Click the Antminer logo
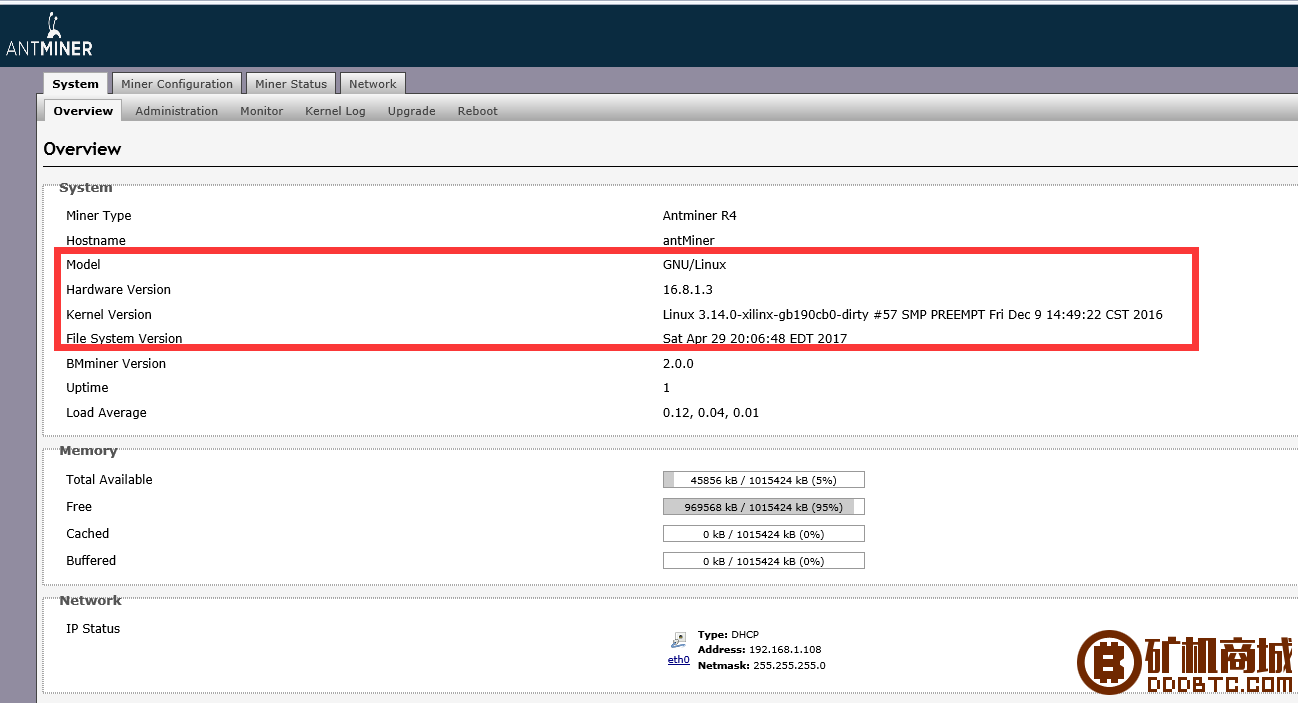Image resolution: width=1298 pixels, height=703 pixels. [x=49, y=34]
